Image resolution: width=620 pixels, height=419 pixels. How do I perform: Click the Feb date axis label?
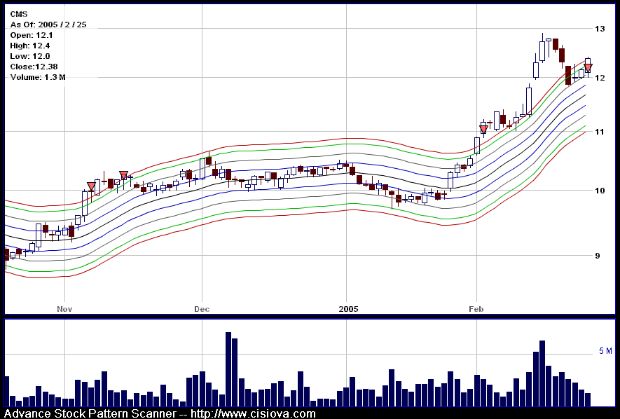476,309
